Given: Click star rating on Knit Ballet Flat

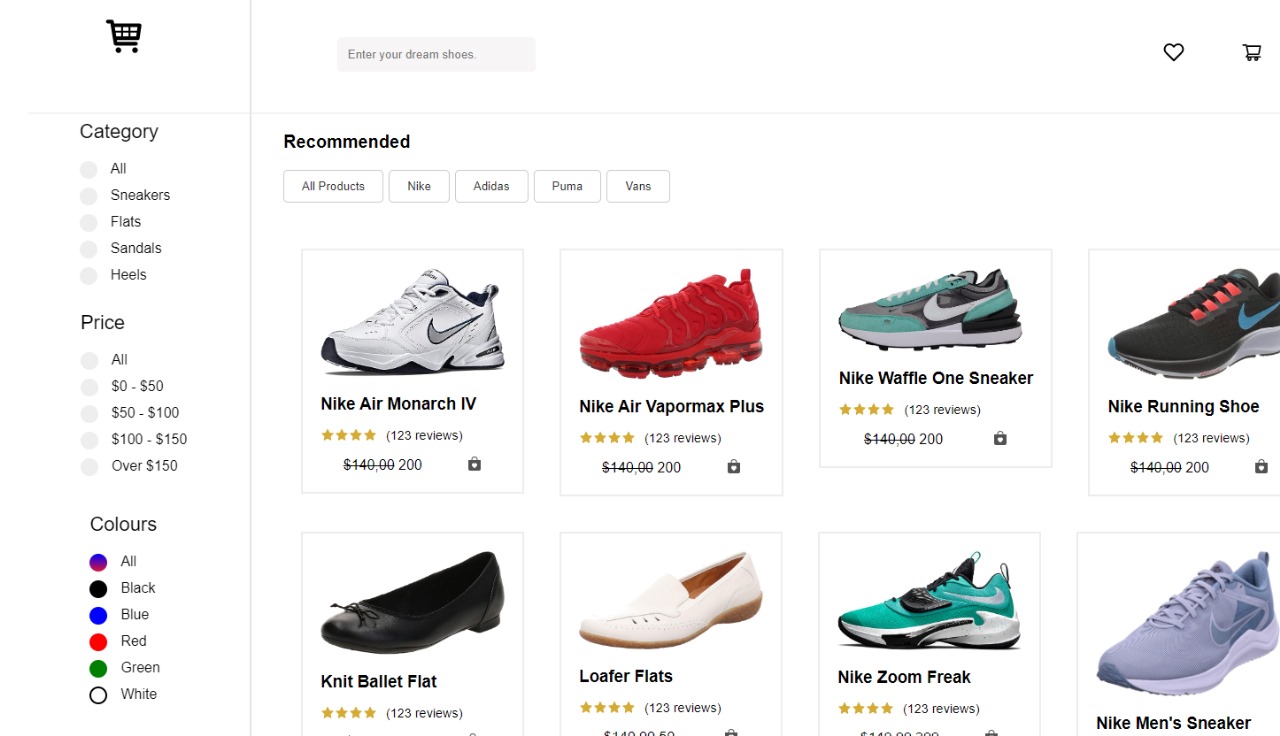Looking at the screenshot, I should (x=348, y=712).
